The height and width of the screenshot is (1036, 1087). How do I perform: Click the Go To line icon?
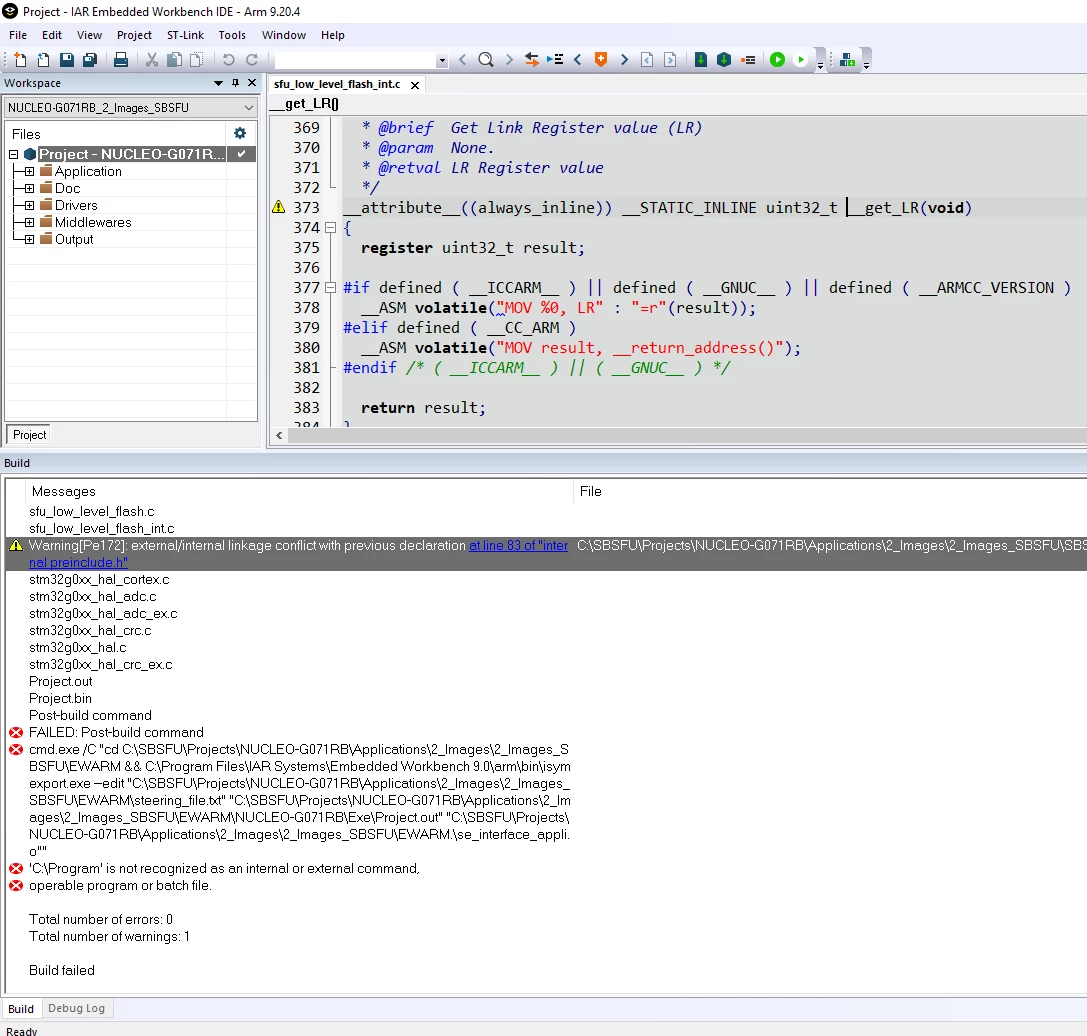[x=555, y=60]
